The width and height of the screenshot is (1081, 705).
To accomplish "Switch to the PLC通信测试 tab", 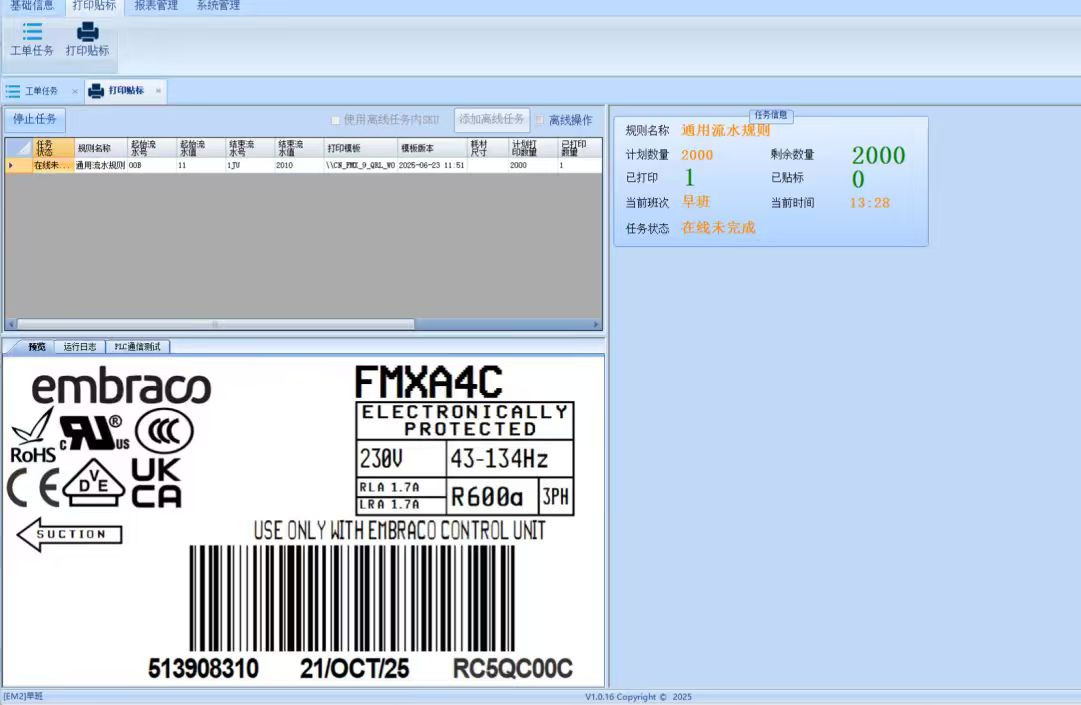I will [x=138, y=347].
